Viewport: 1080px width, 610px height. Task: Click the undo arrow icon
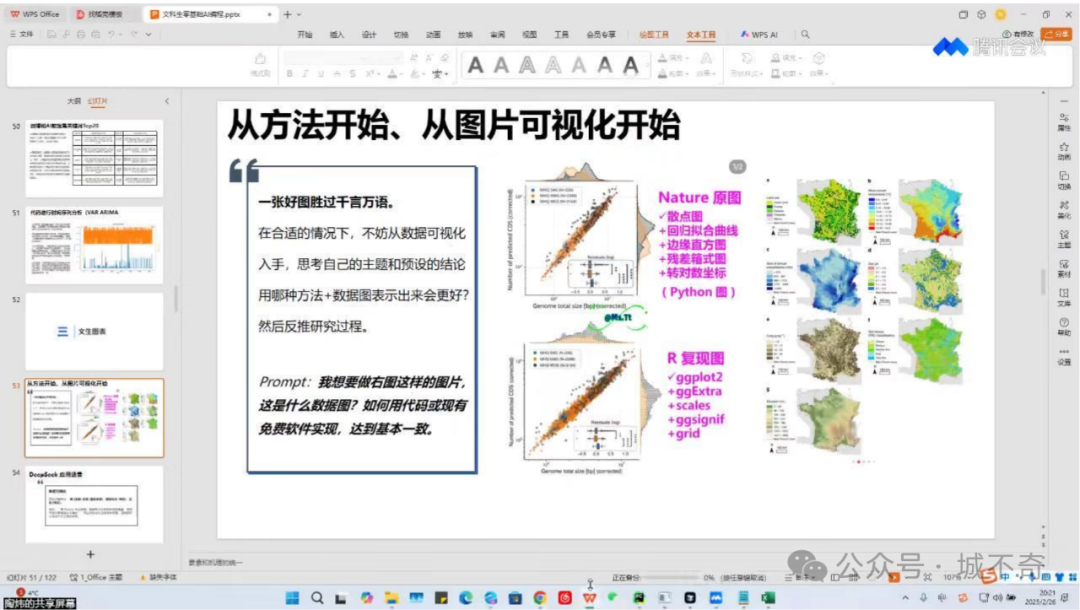[110, 34]
